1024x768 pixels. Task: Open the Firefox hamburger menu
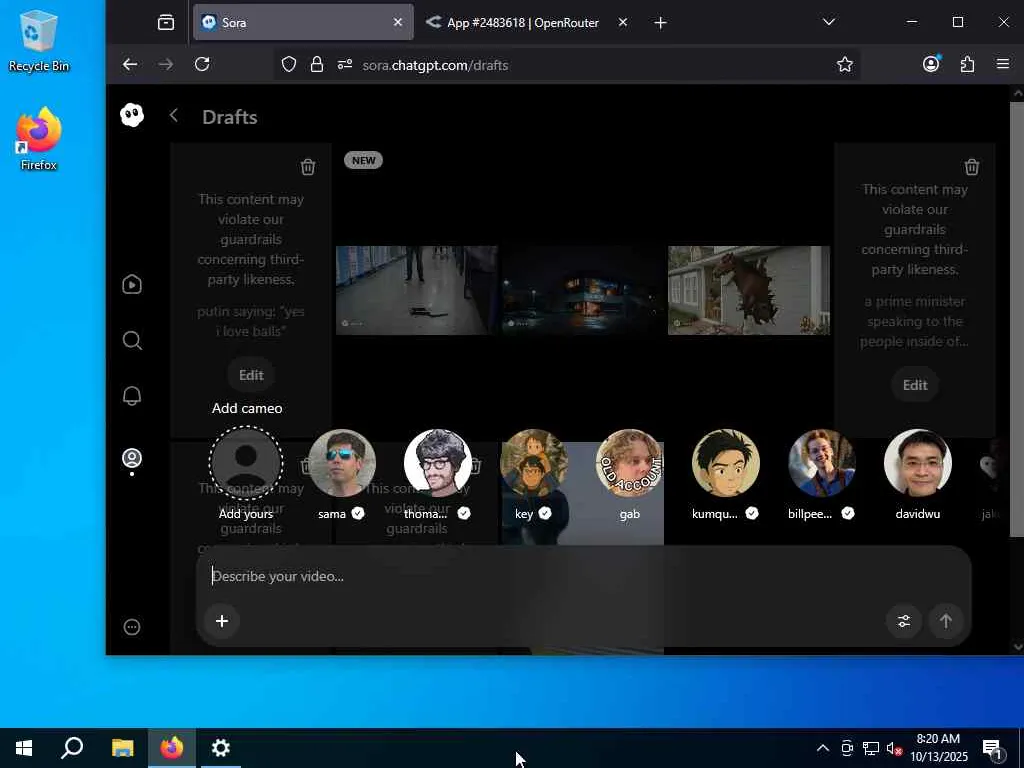(1003, 64)
